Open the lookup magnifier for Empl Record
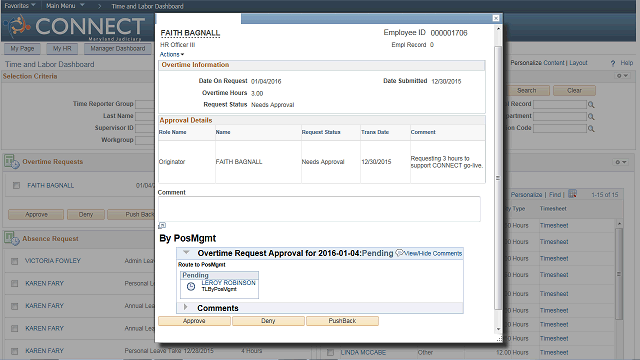This screenshot has width=640, height=360. (591, 104)
